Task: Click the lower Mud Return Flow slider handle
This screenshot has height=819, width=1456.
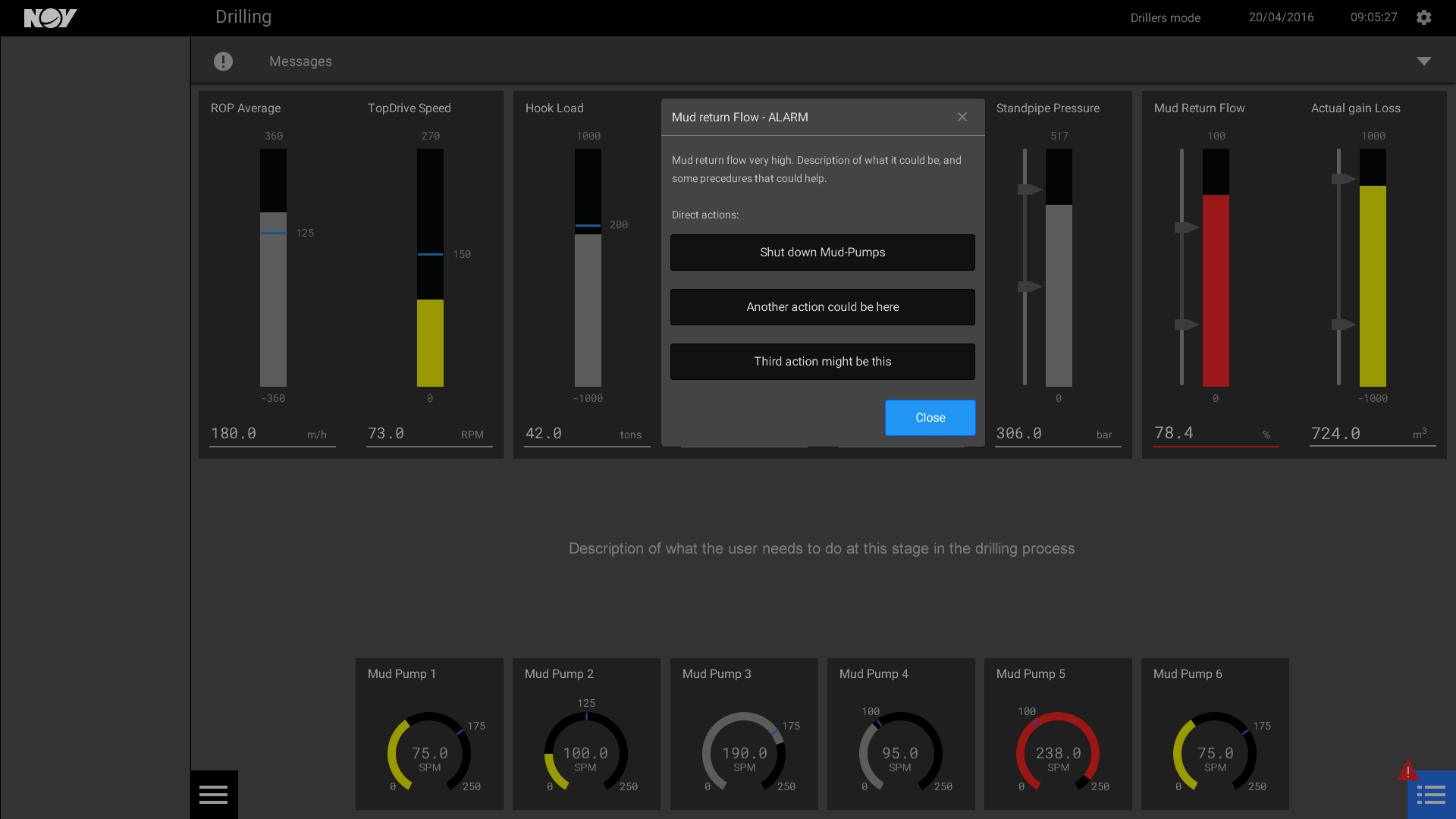Action: [1187, 325]
